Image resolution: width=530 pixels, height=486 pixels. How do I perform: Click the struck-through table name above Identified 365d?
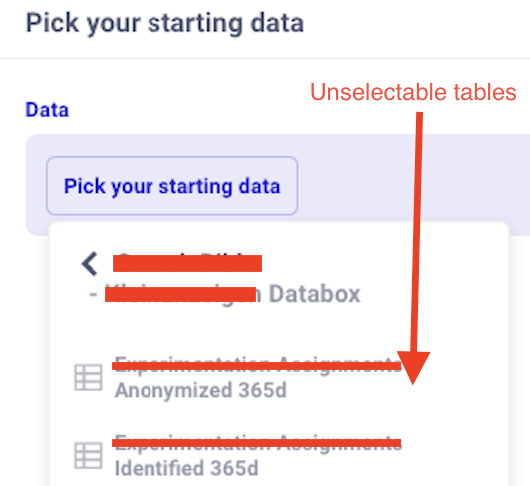pyautogui.click(x=257, y=443)
